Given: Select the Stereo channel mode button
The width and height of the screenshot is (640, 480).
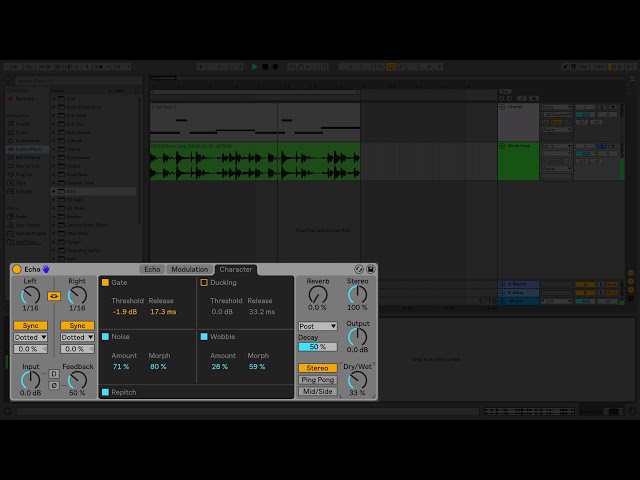Looking at the screenshot, I should click(318, 368).
